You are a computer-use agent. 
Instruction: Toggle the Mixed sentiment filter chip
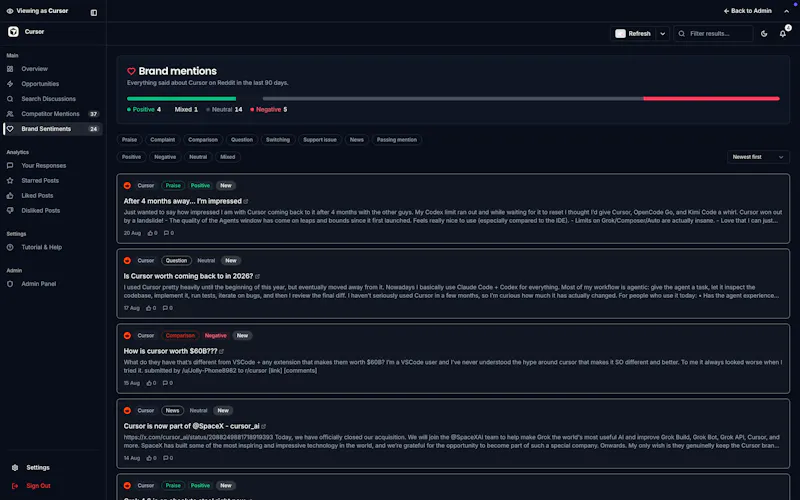pyautogui.click(x=228, y=157)
